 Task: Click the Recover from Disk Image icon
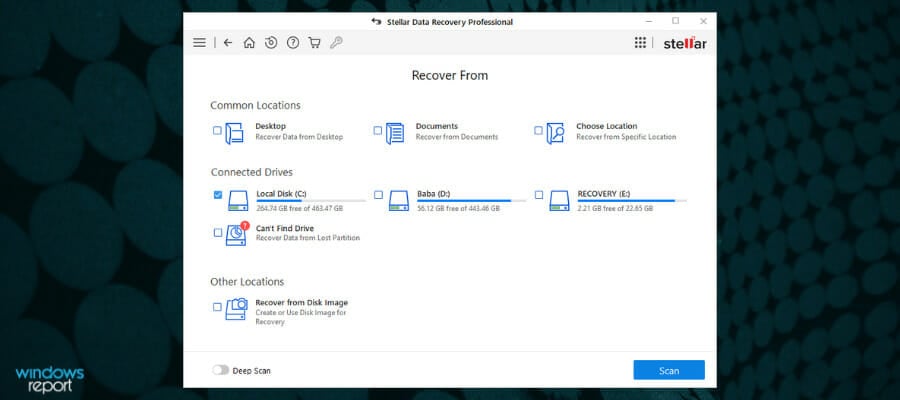(x=236, y=309)
